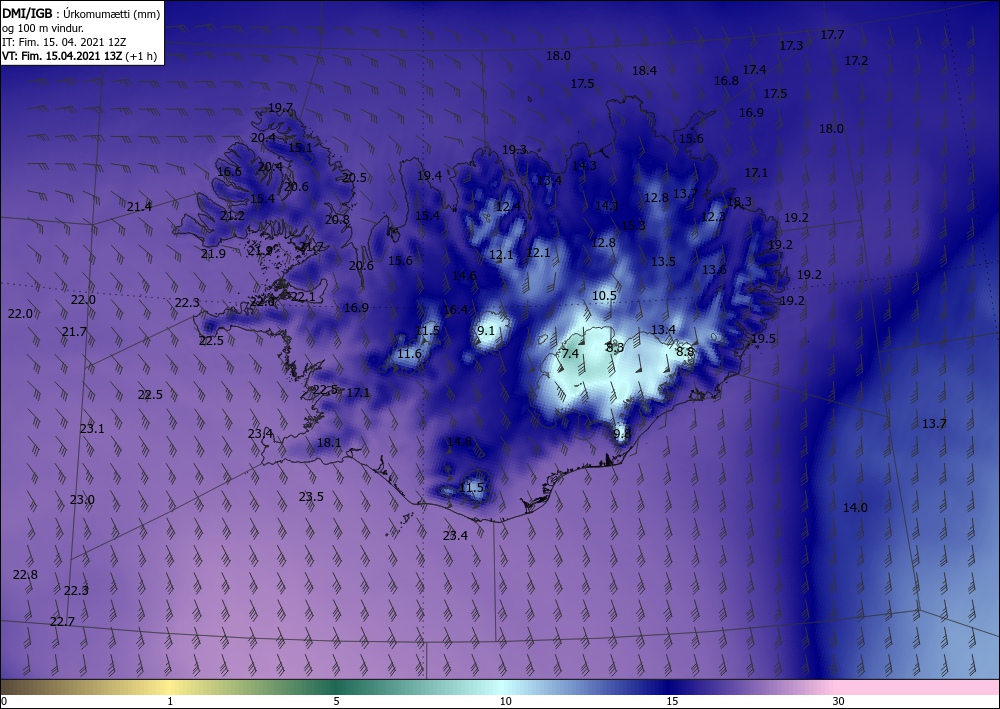Click the 11.6 value label

(x=409, y=354)
